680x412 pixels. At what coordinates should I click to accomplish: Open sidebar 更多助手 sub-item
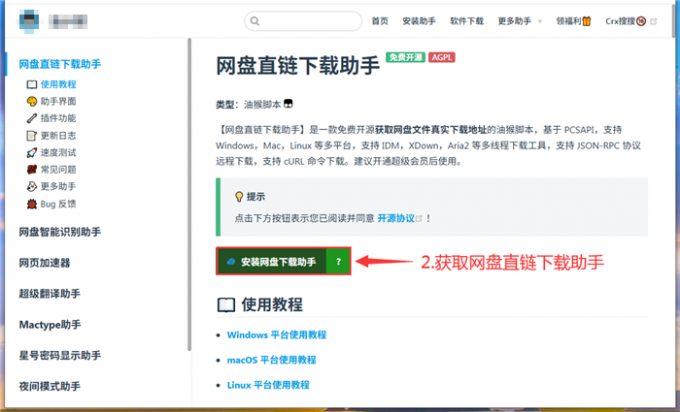point(58,186)
